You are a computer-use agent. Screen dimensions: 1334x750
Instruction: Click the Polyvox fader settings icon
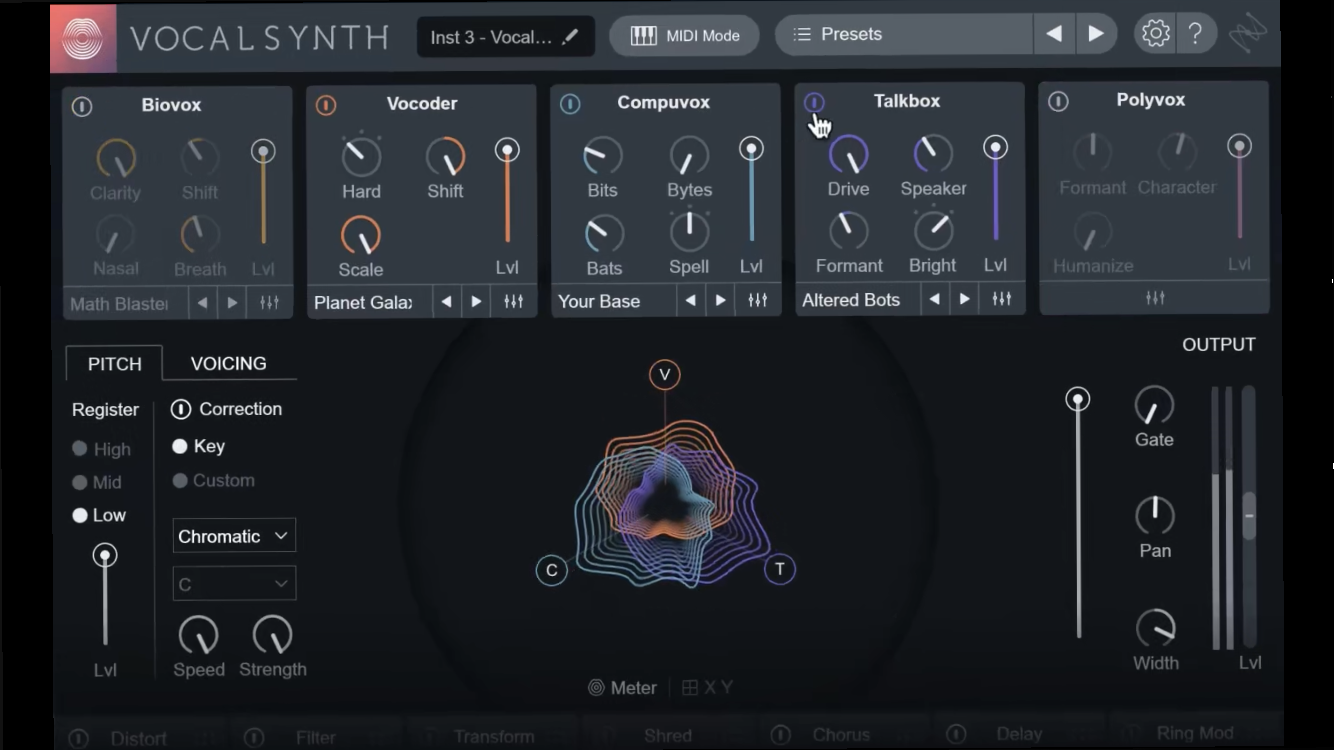point(1153,296)
